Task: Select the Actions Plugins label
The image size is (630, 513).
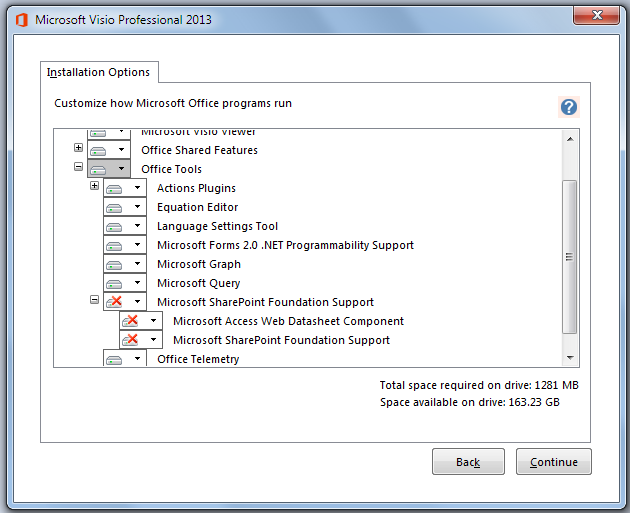Action: [196, 188]
